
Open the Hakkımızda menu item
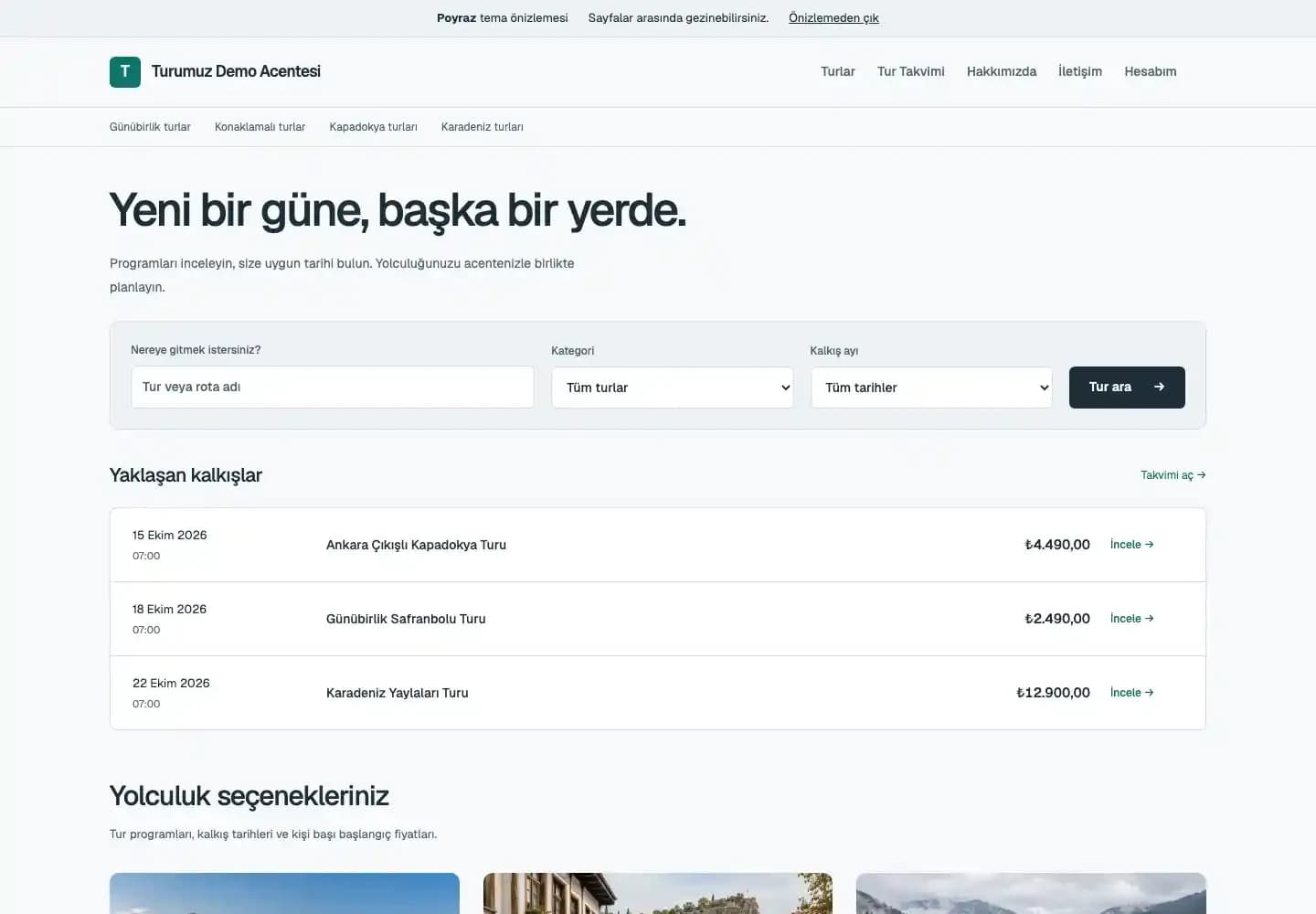(x=1002, y=71)
